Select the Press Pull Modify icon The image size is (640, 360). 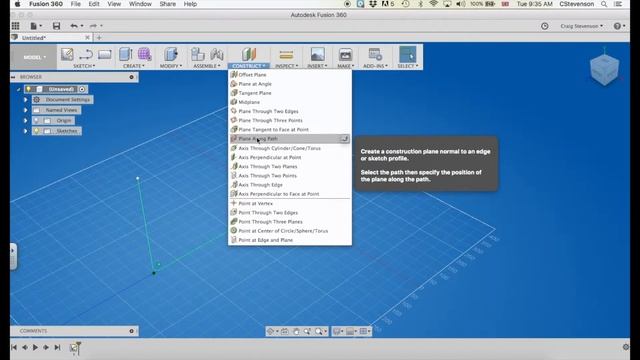coord(171,54)
